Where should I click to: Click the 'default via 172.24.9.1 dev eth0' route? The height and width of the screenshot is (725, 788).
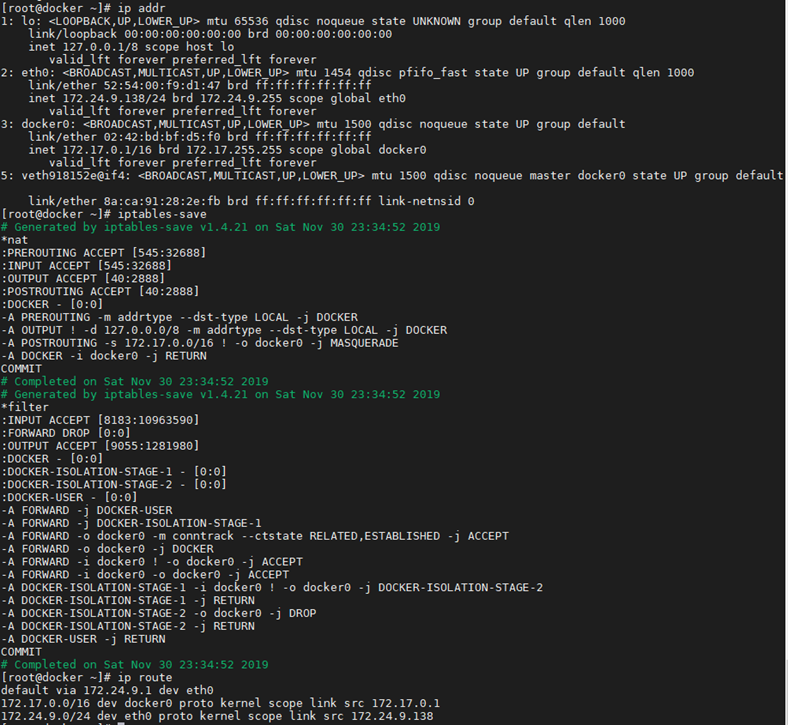tap(107, 690)
